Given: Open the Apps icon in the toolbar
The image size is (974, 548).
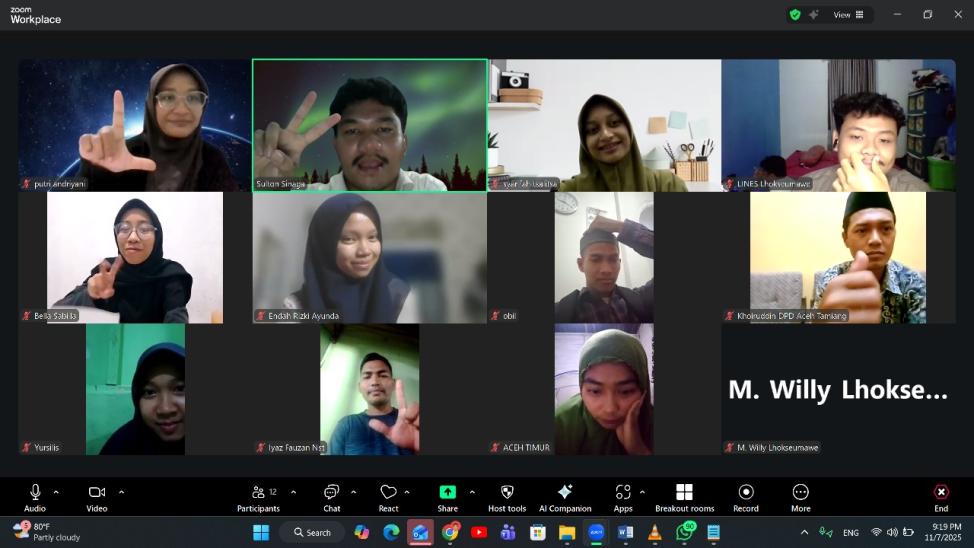Looking at the screenshot, I should pyautogui.click(x=623, y=492).
